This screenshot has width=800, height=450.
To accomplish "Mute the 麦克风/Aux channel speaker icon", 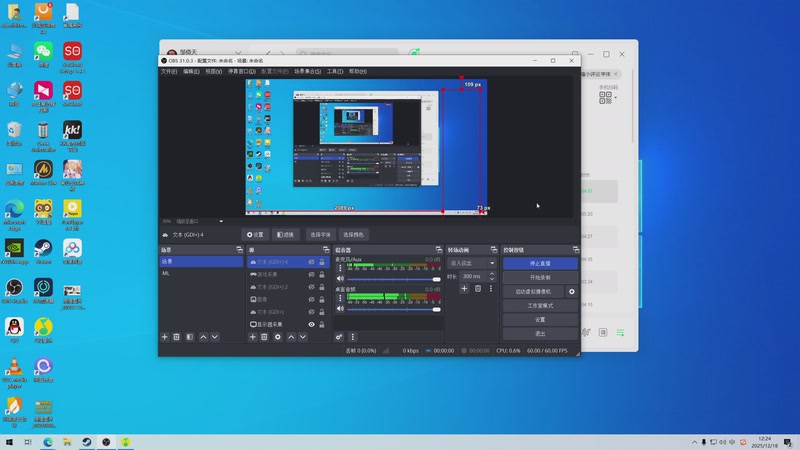I will [x=340, y=279].
